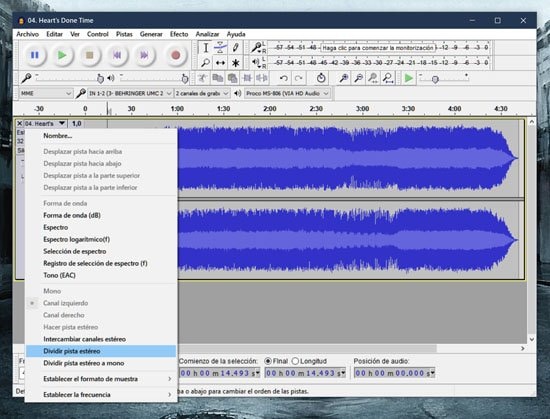Open the Archivo menu
The height and width of the screenshot is (419, 550).
(27, 34)
